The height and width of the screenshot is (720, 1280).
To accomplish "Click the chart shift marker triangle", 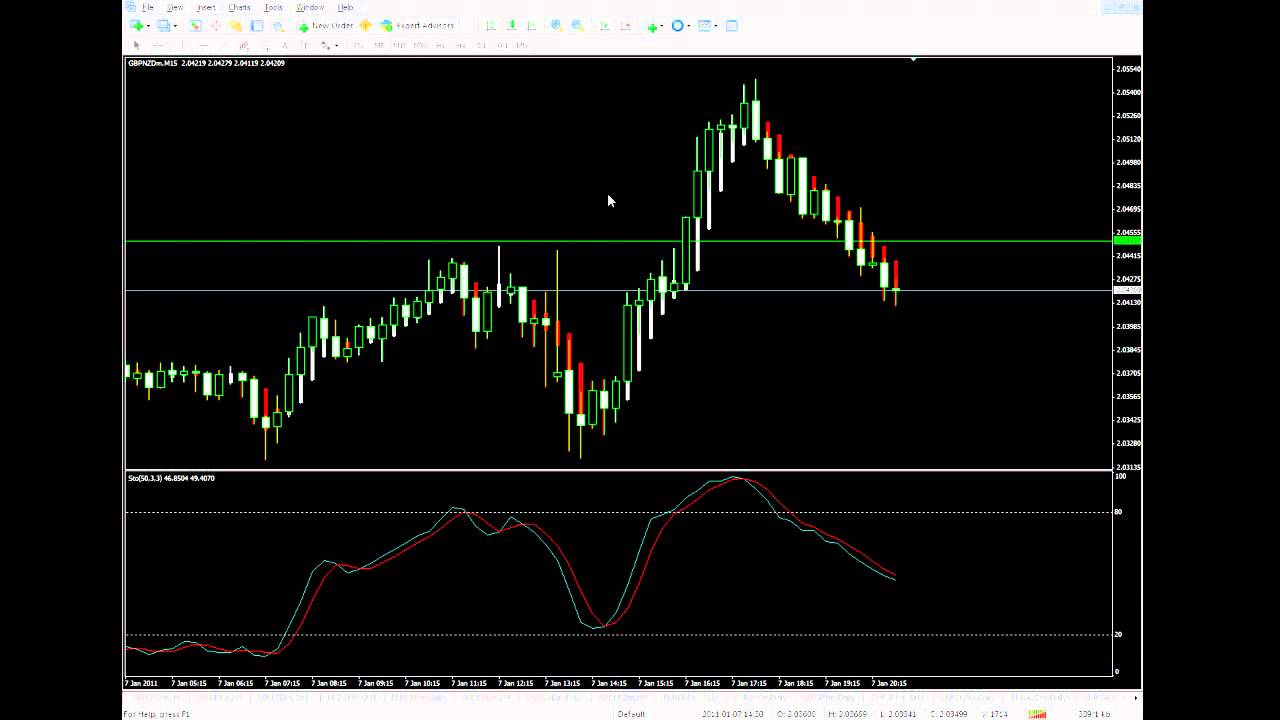I will 913,59.
